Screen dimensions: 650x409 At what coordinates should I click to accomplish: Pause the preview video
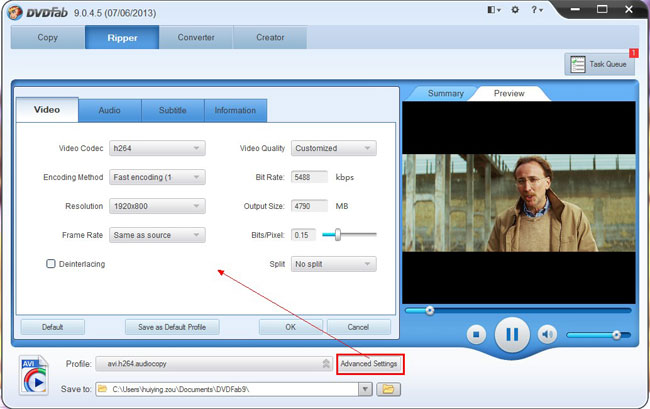pyautogui.click(x=512, y=334)
